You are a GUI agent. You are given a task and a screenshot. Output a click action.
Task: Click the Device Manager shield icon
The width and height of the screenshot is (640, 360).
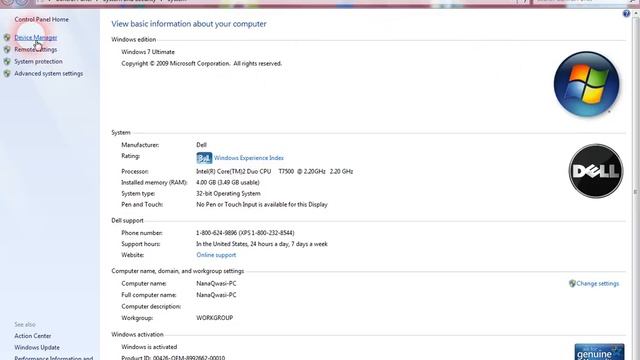(7, 38)
